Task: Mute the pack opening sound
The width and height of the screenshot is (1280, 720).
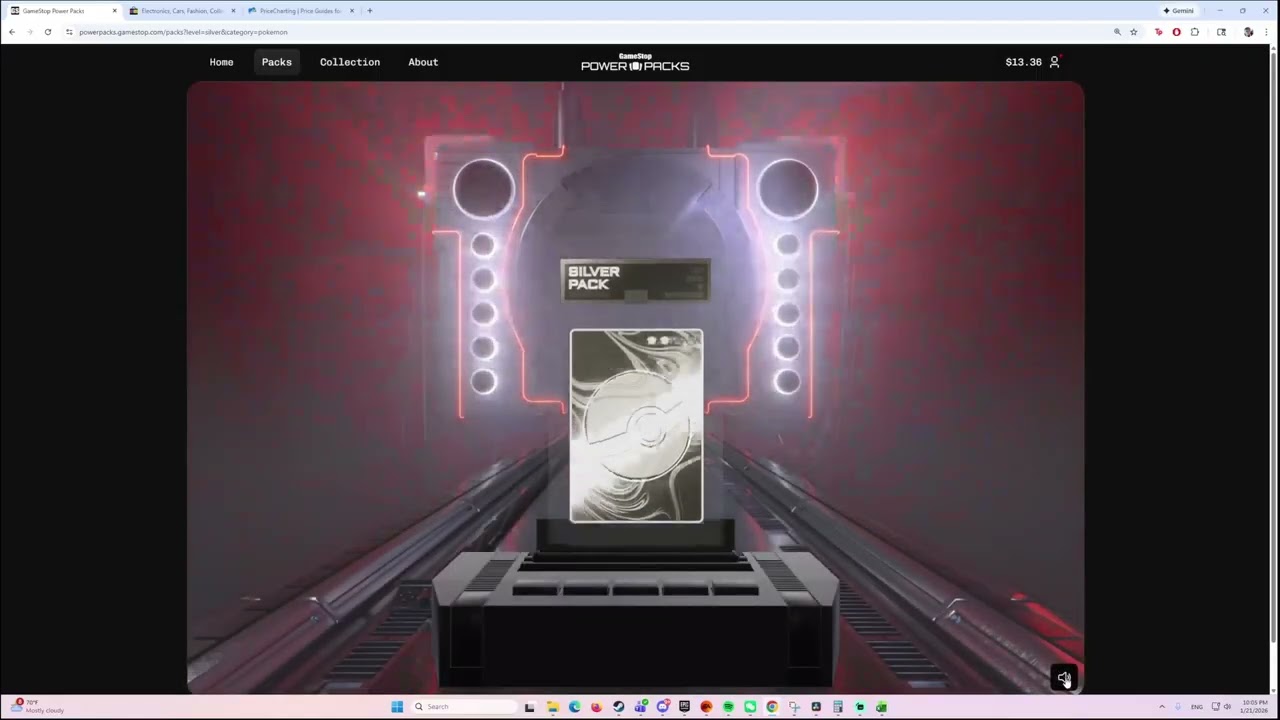Action: click(1064, 678)
